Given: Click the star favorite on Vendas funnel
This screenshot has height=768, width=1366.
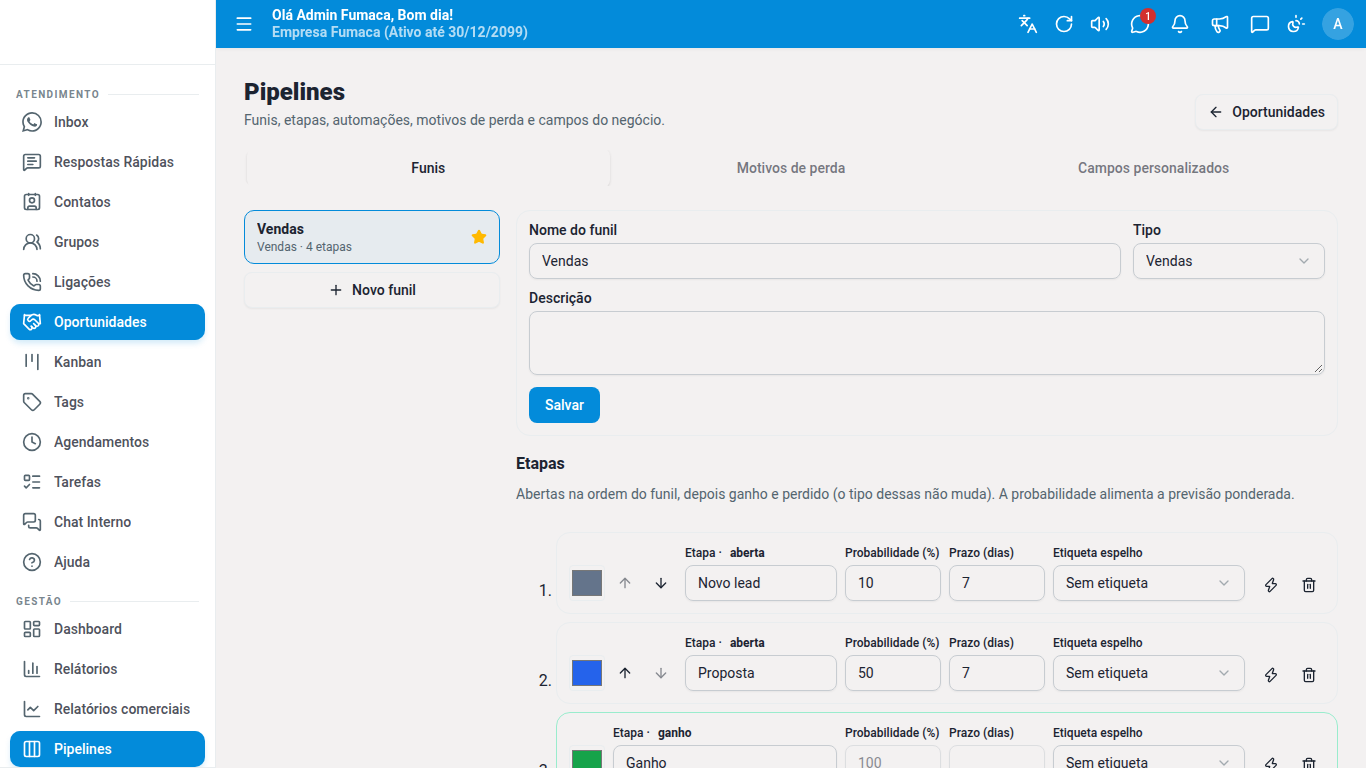Looking at the screenshot, I should (479, 237).
